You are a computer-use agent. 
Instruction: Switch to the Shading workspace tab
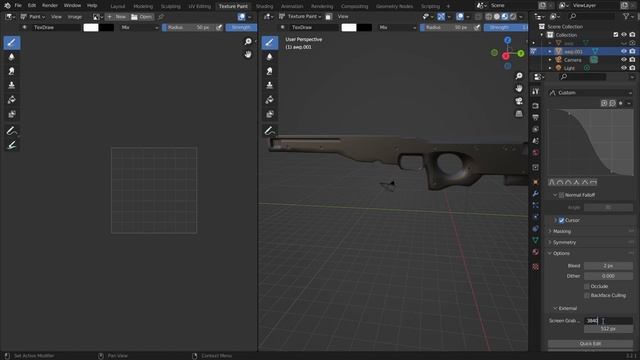coord(264,6)
